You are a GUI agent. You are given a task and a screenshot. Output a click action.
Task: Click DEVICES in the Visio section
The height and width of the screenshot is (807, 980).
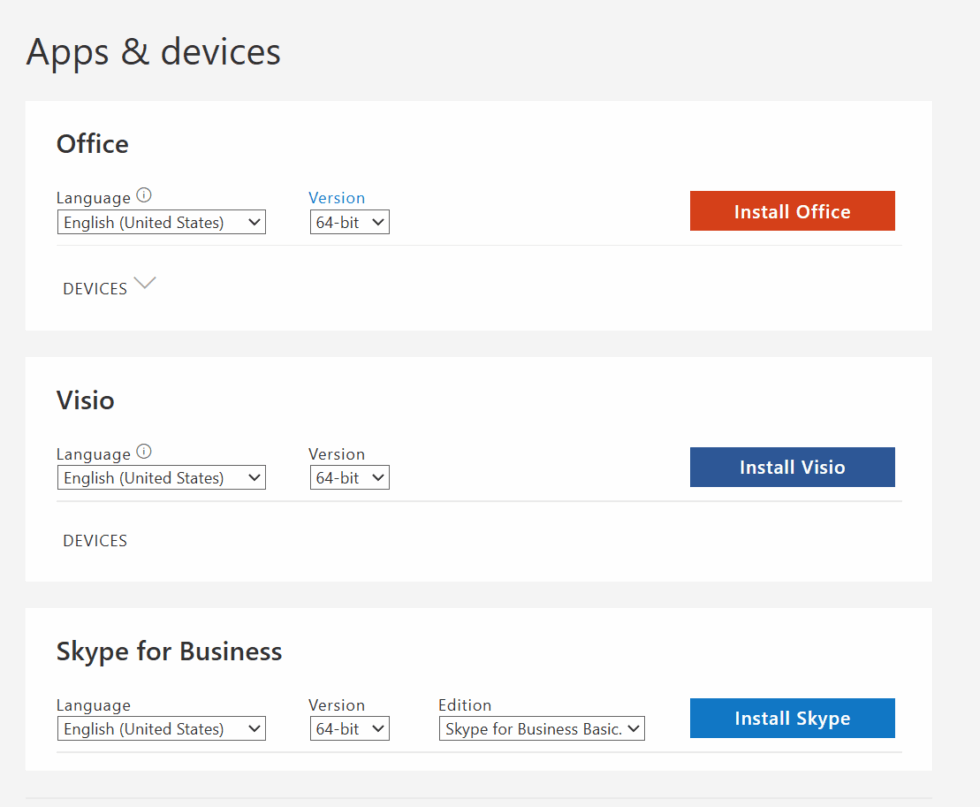[95, 540]
